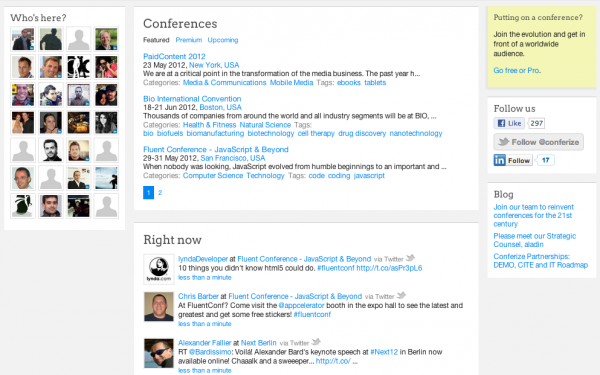Switch to the Premium conferences tab

(x=189, y=40)
